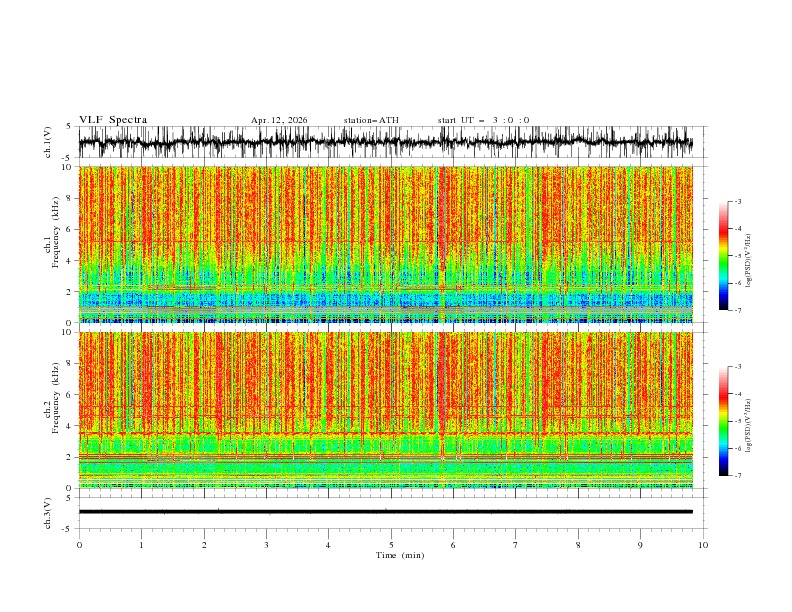Select the date text "Apr. 12, 2026"
The image size is (792, 612).
click(x=279, y=120)
